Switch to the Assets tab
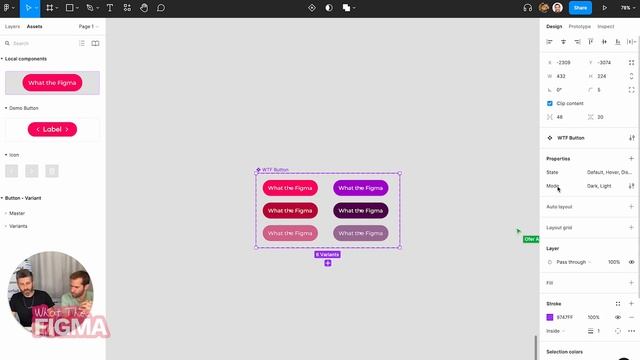The image size is (640, 360). (35, 27)
